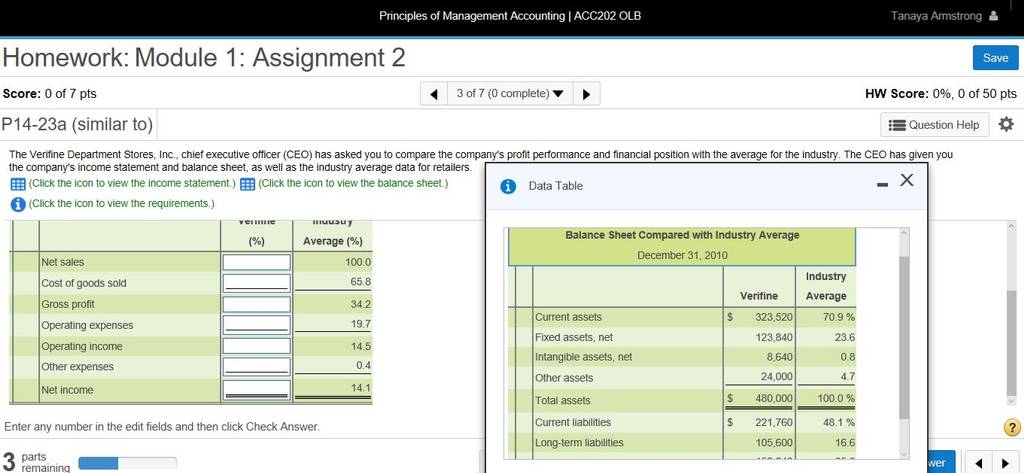This screenshot has height=473, width=1024.
Task: Click the user profile icon beside Tanaya Armstrong
Action: click(x=994, y=16)
